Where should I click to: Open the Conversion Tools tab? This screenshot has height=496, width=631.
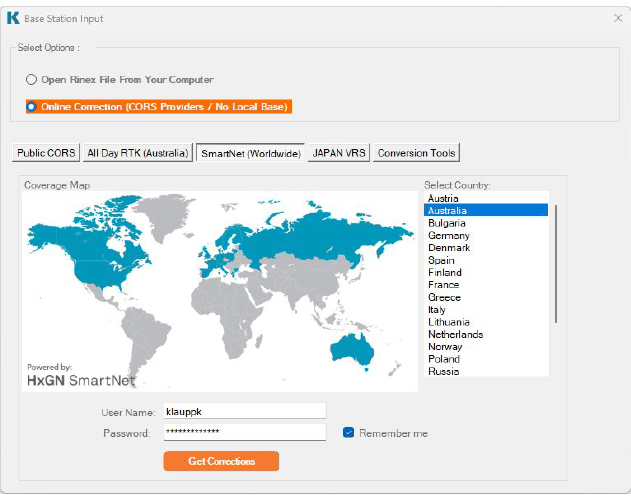click(416, 153)
